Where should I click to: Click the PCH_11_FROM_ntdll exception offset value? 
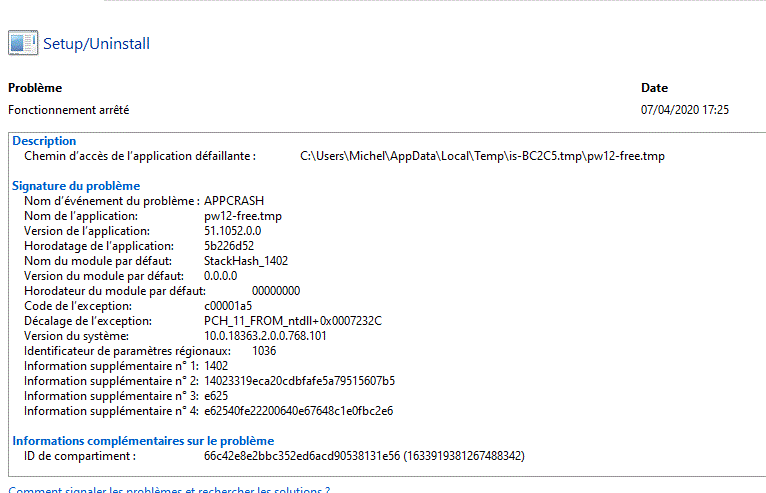[x=293, y=321]
